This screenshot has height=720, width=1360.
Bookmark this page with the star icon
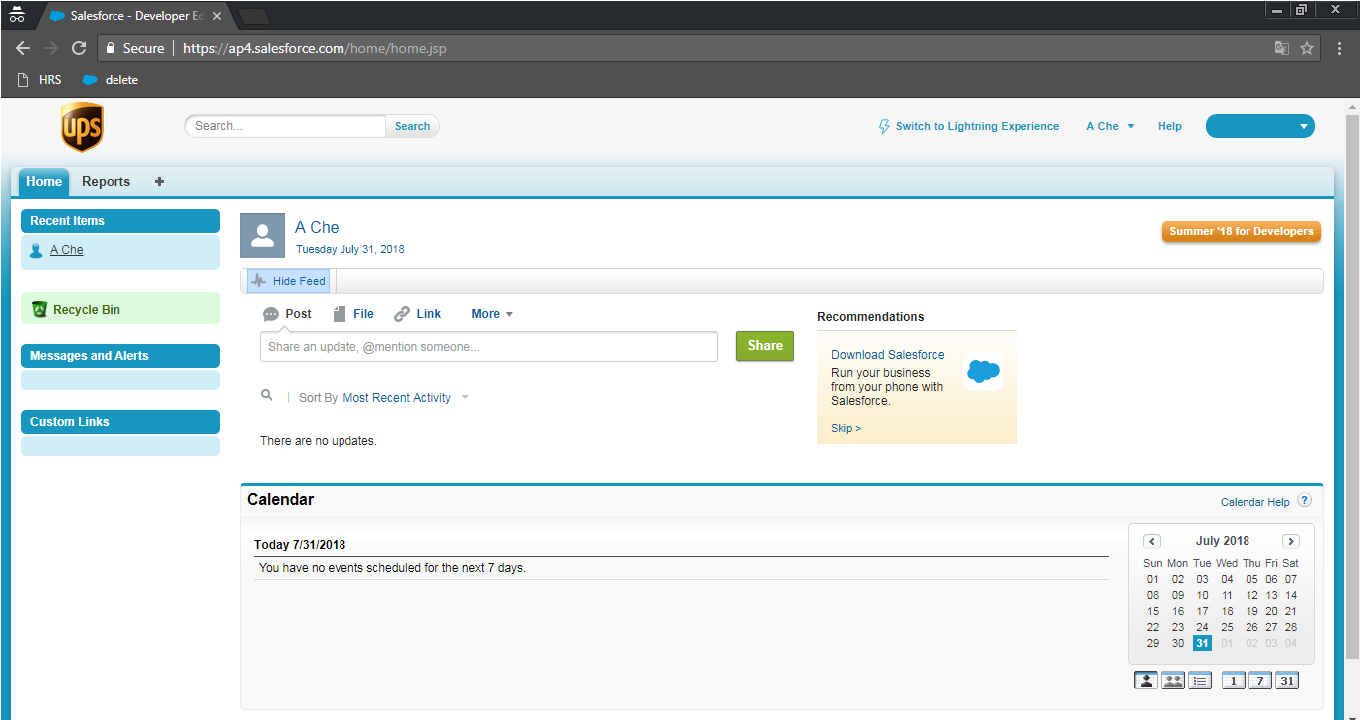pyautogui.click(x=1307, y=48)
